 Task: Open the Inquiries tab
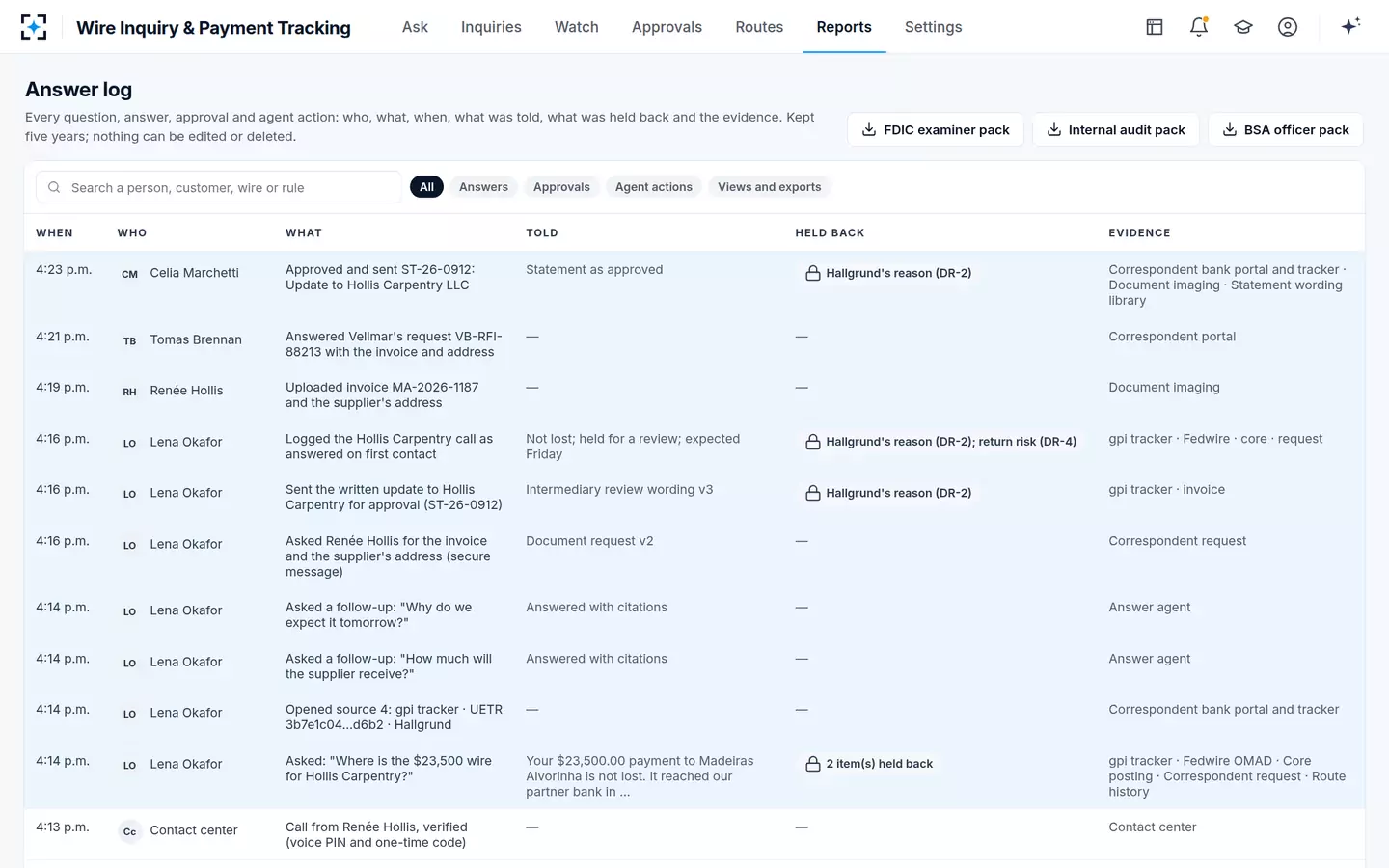(x=491, y=27)
